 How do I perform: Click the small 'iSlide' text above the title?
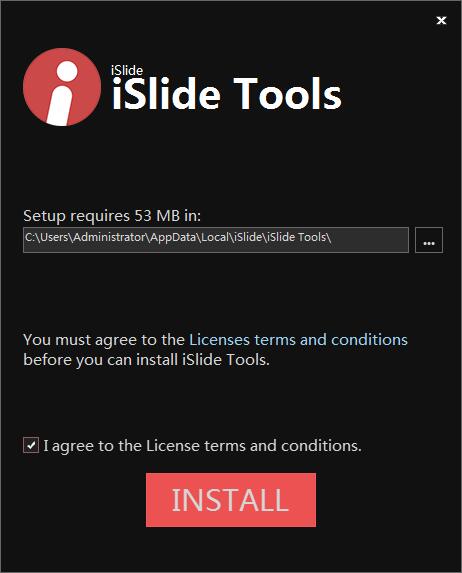(127, 70)
